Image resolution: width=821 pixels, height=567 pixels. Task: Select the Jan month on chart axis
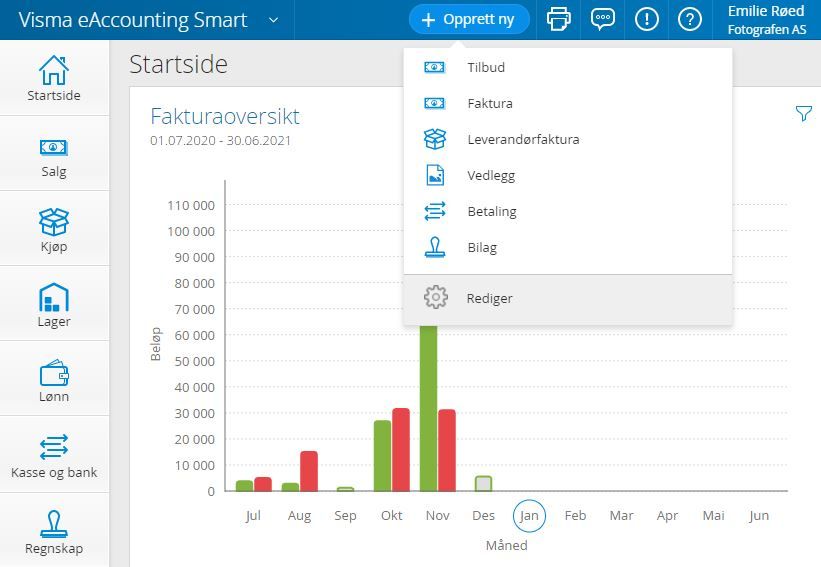click(x=529, y=516)
